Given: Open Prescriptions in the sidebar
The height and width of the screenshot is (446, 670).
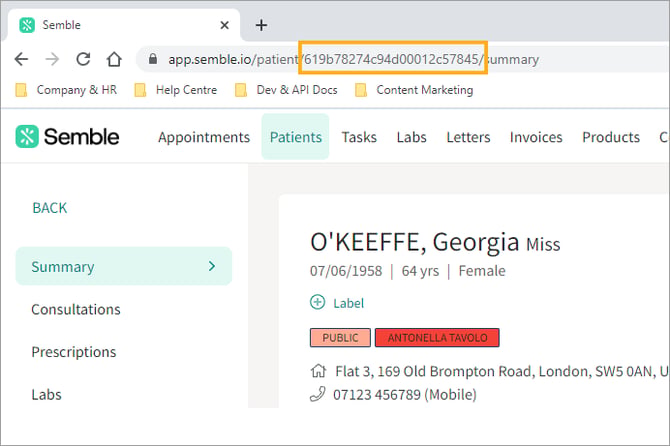Looking at the screenshot, I should click(74, 352).
